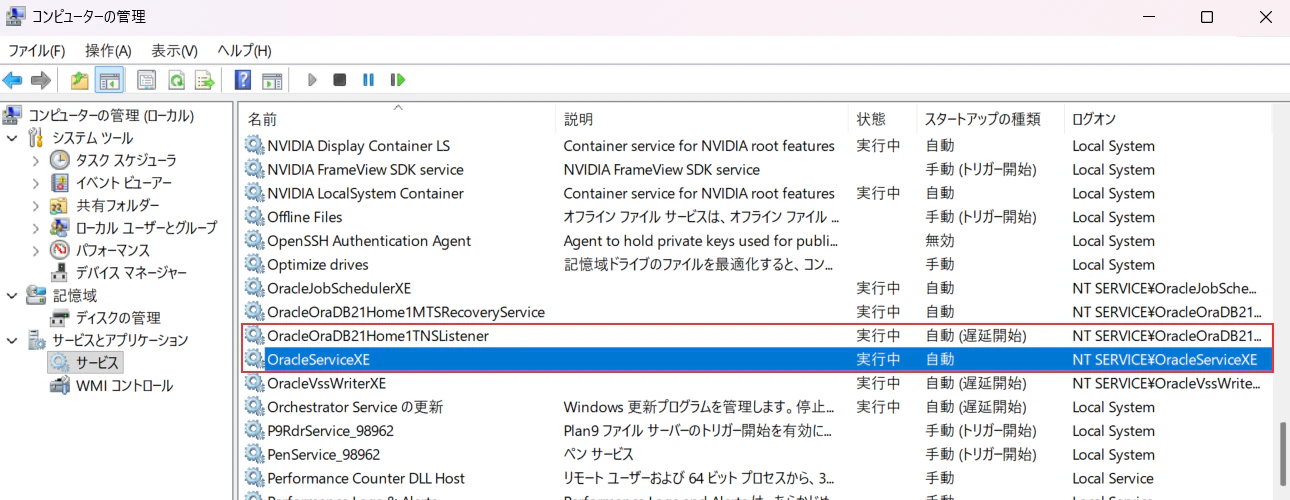This screenshot has height=500, width=1290.
Task: Select the OracleServiceXE service row
Action: 758,360
